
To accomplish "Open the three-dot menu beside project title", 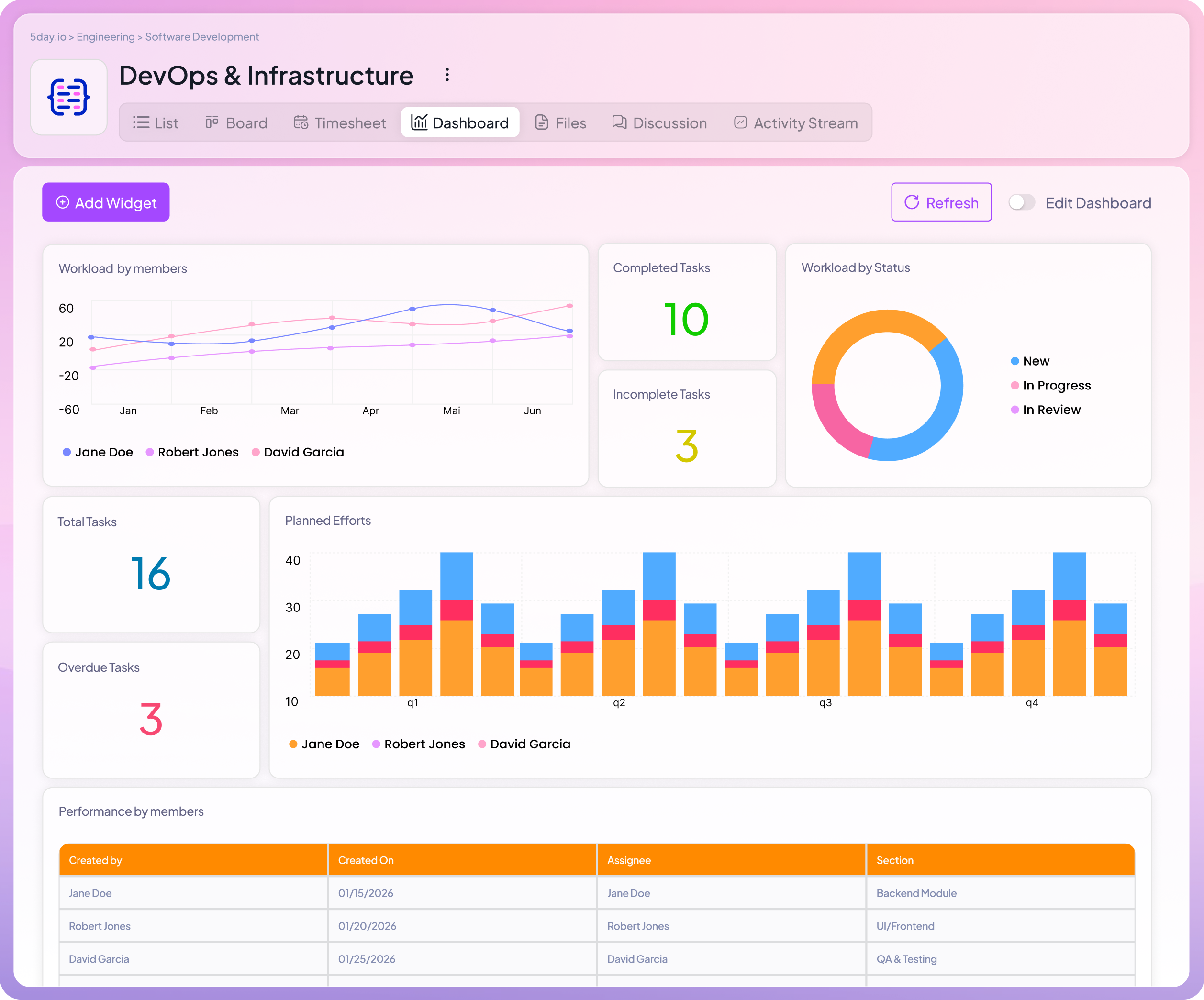I will pyautogui.click(x=447, y=75).
